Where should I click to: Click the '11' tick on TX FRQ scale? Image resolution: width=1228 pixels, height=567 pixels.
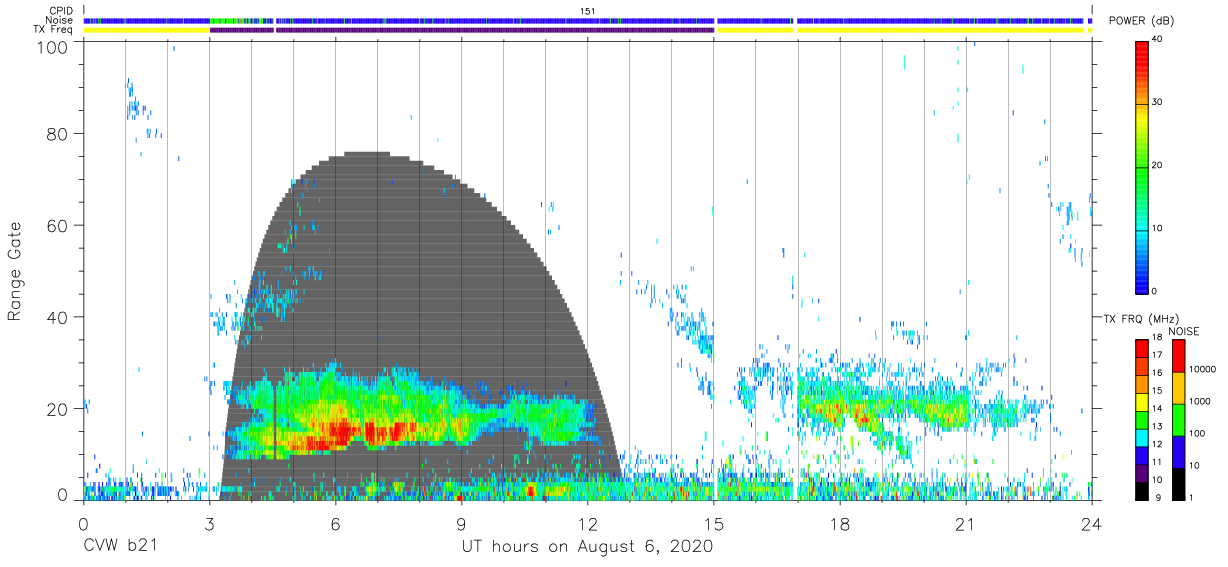click(x=1158, y=462)
